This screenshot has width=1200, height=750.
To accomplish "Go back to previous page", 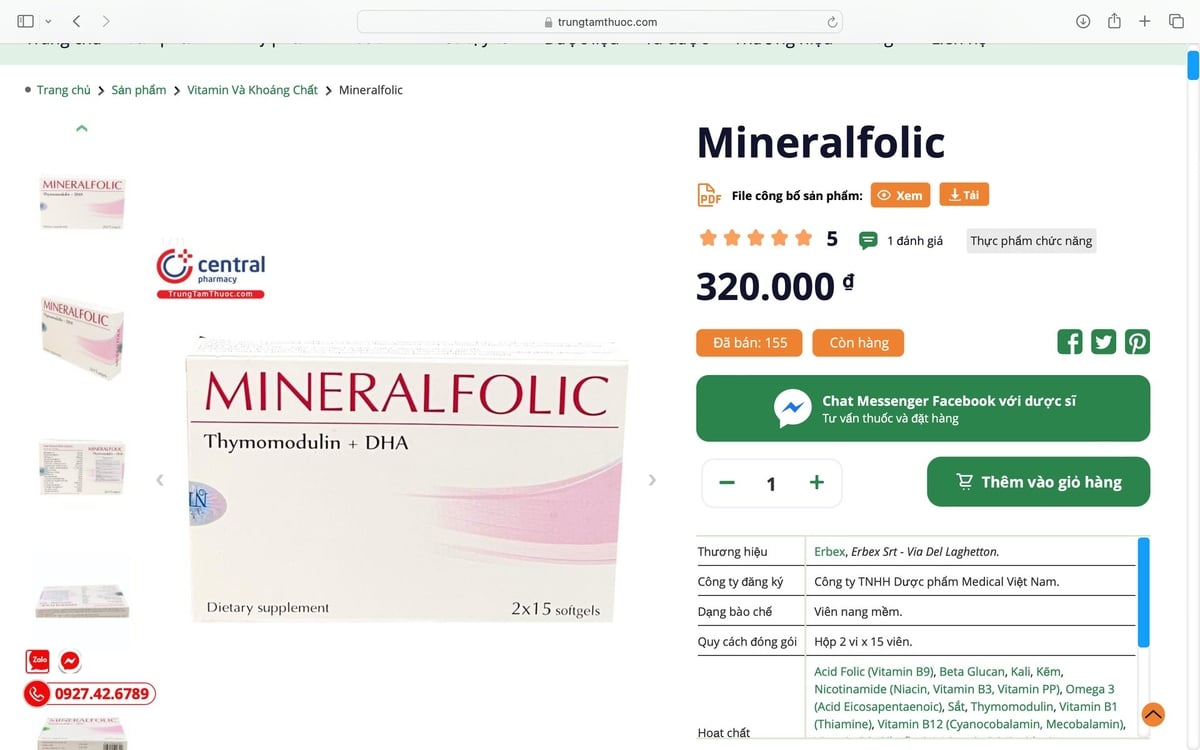I will 77,21.
